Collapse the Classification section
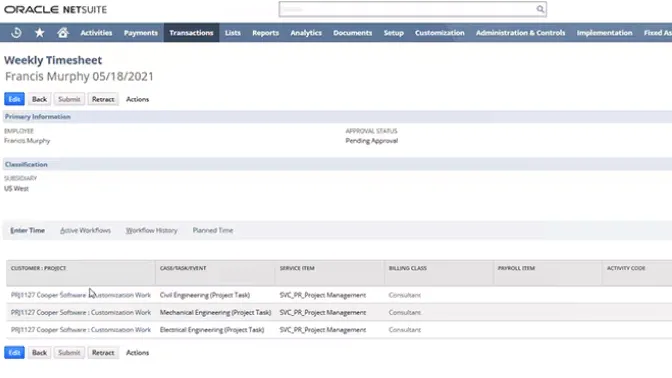Screen dimensions: 672x378 coord(26,165)
